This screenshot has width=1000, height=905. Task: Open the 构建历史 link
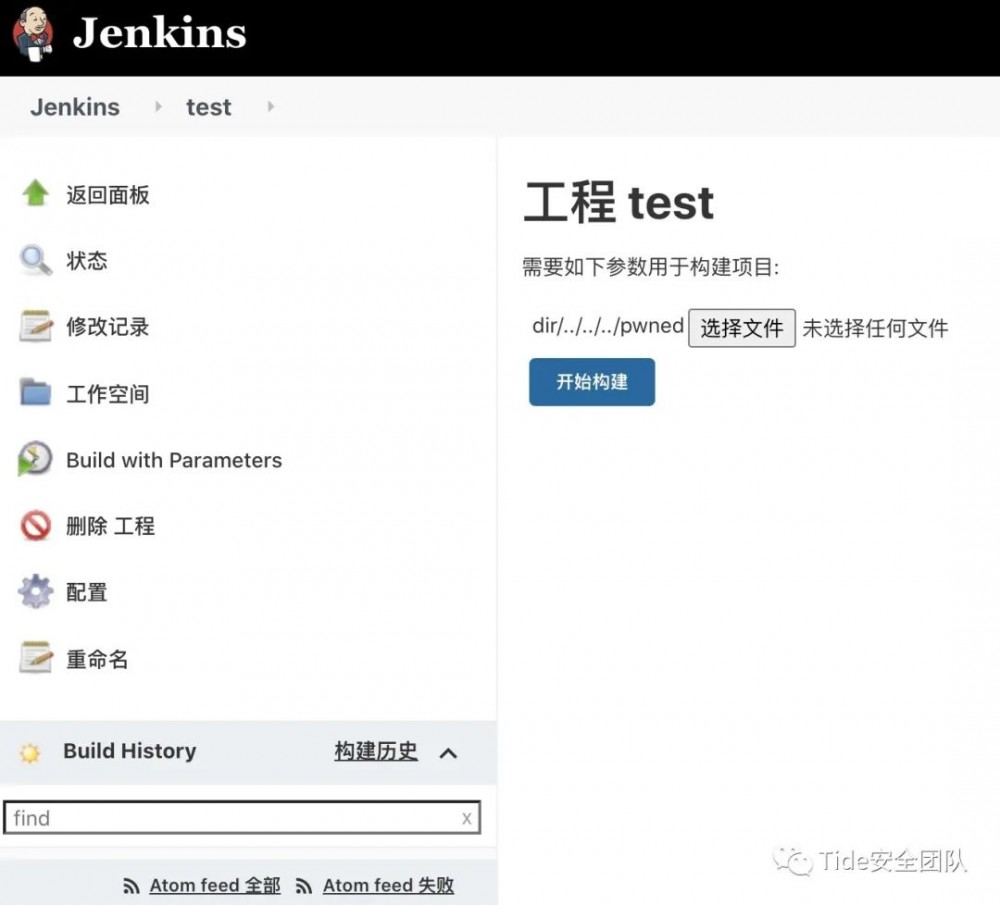point(374,752)
